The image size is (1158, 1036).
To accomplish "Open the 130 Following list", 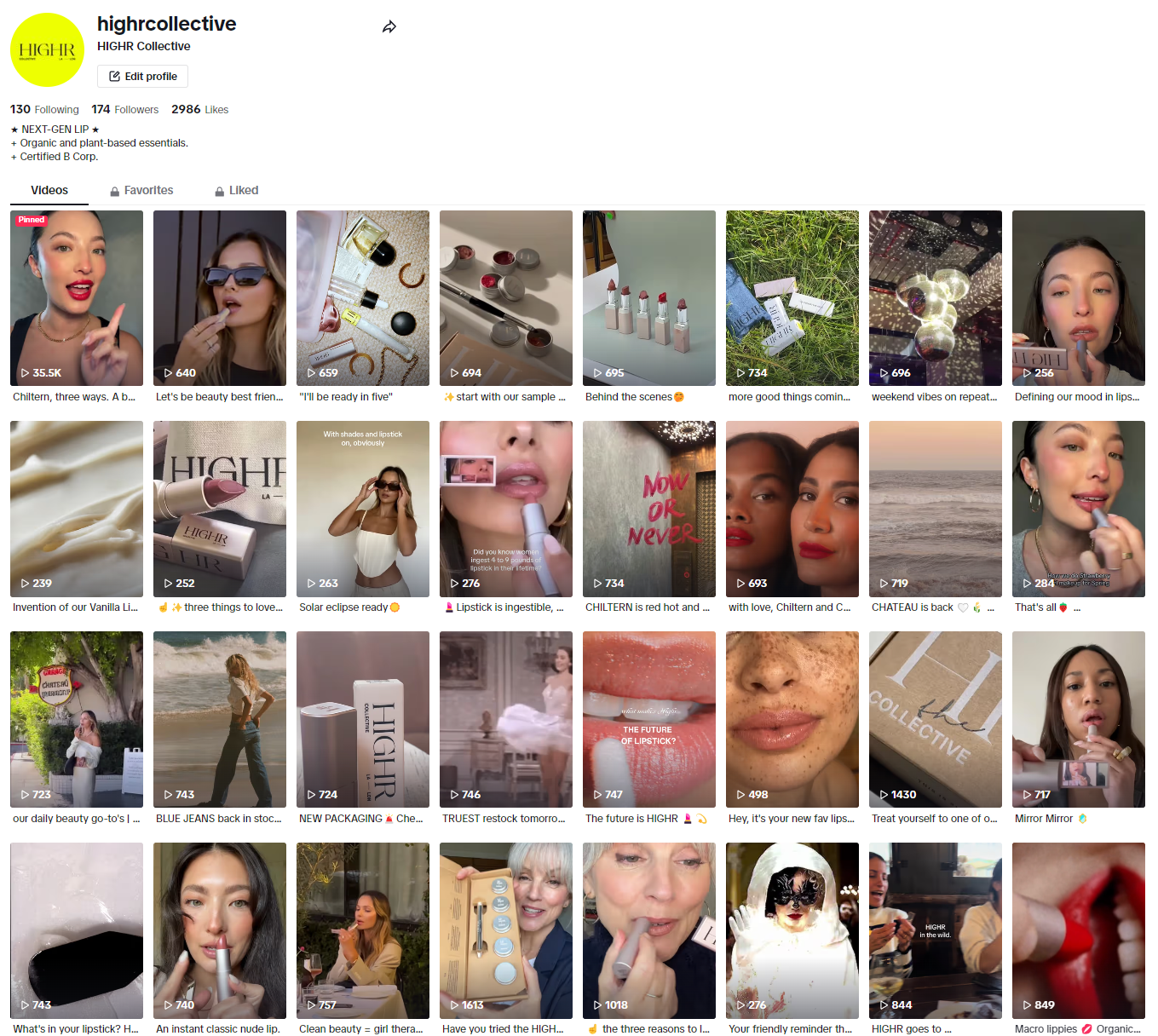I will click(x=44, y=109).
